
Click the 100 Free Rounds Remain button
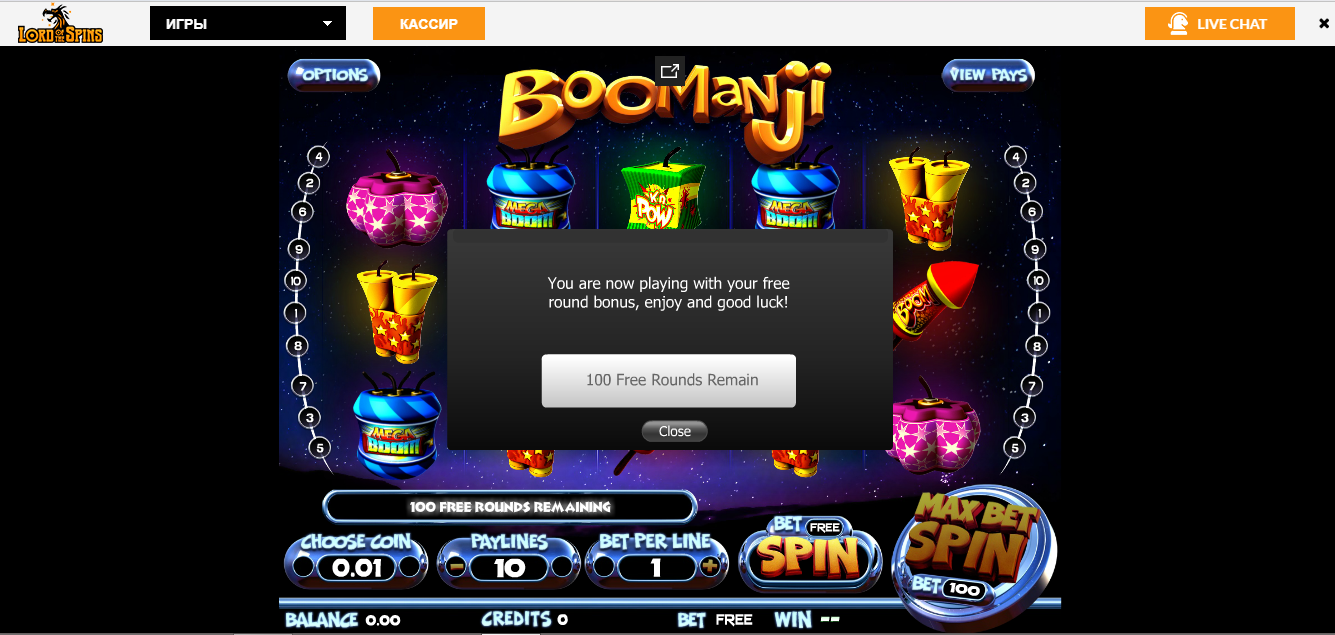pos(669,380)
